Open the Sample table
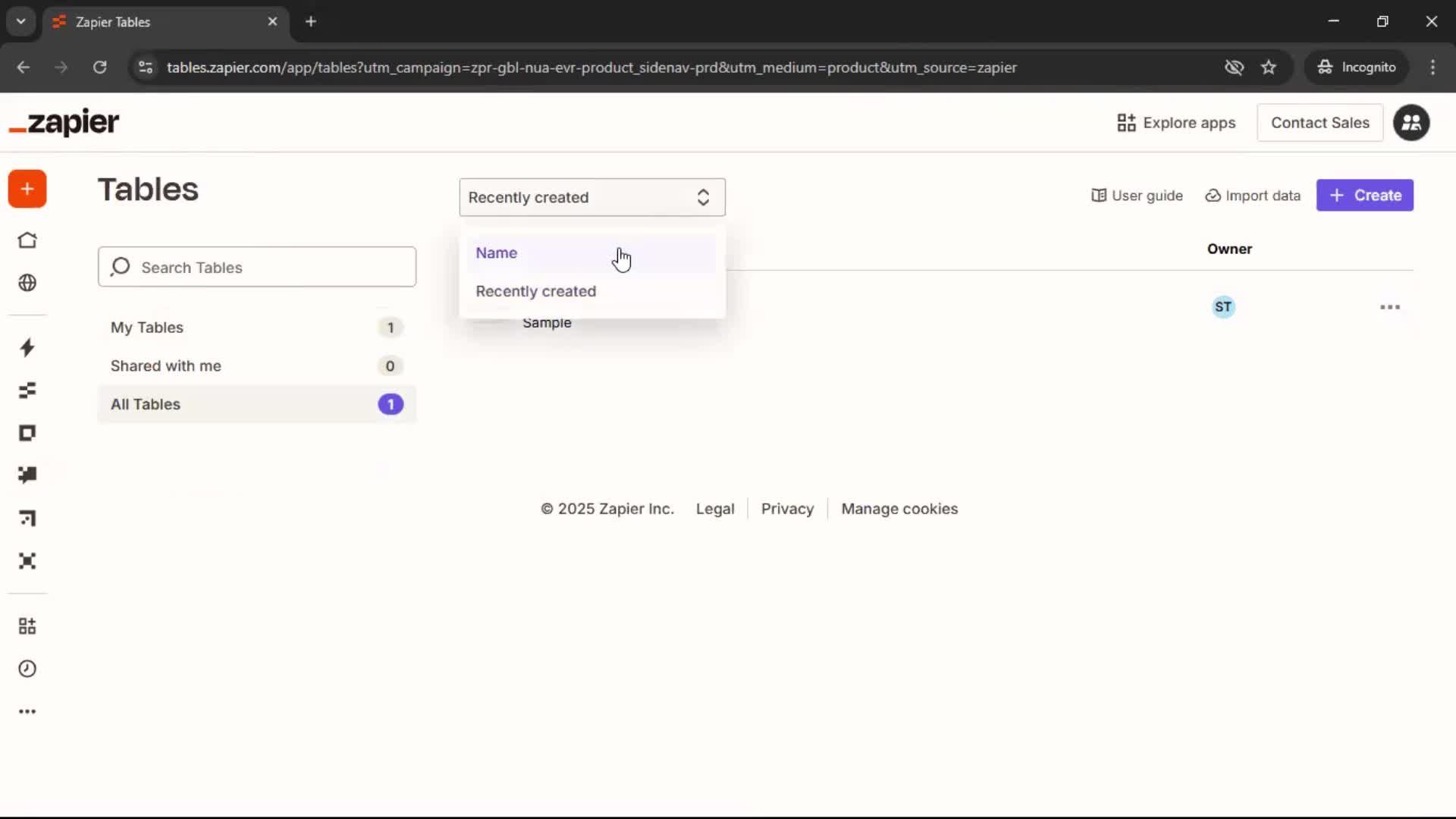This screenshot has width=1456, height=819. [x=547, y=323]
